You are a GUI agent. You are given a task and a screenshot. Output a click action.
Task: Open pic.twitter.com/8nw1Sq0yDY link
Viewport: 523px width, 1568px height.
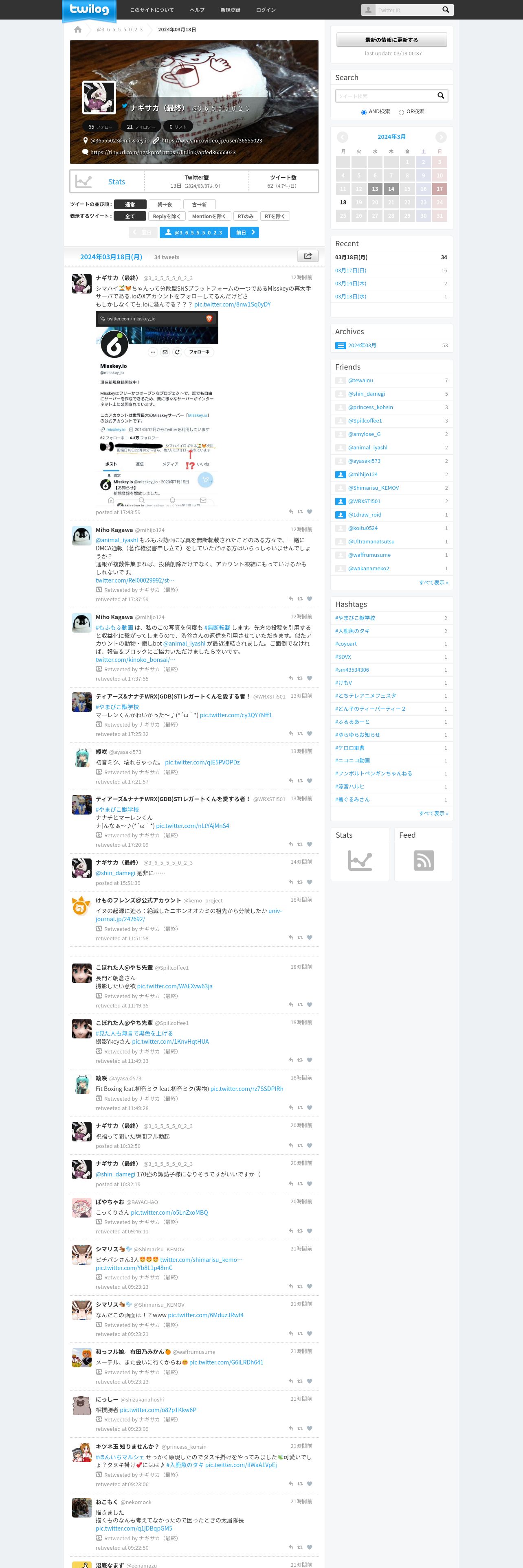[x=233, y=304]
